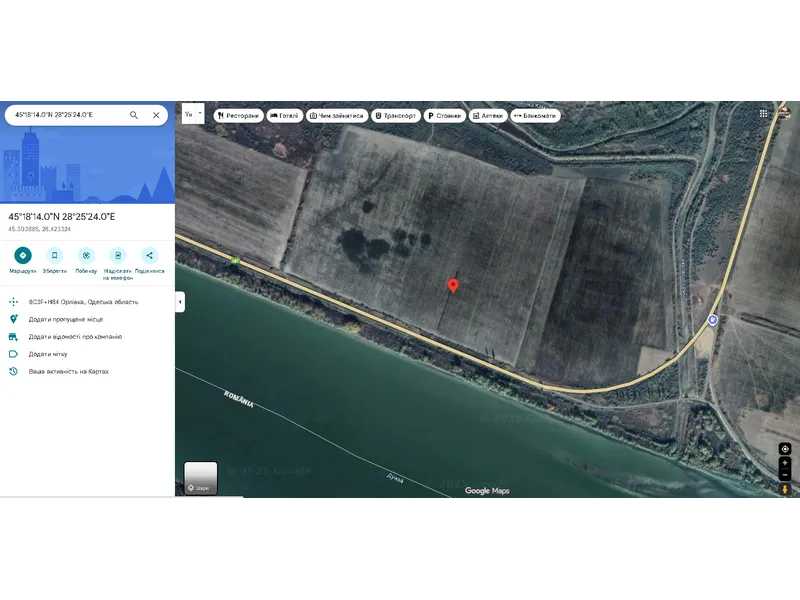Toggle map layers thumbnail

[201, 478]
